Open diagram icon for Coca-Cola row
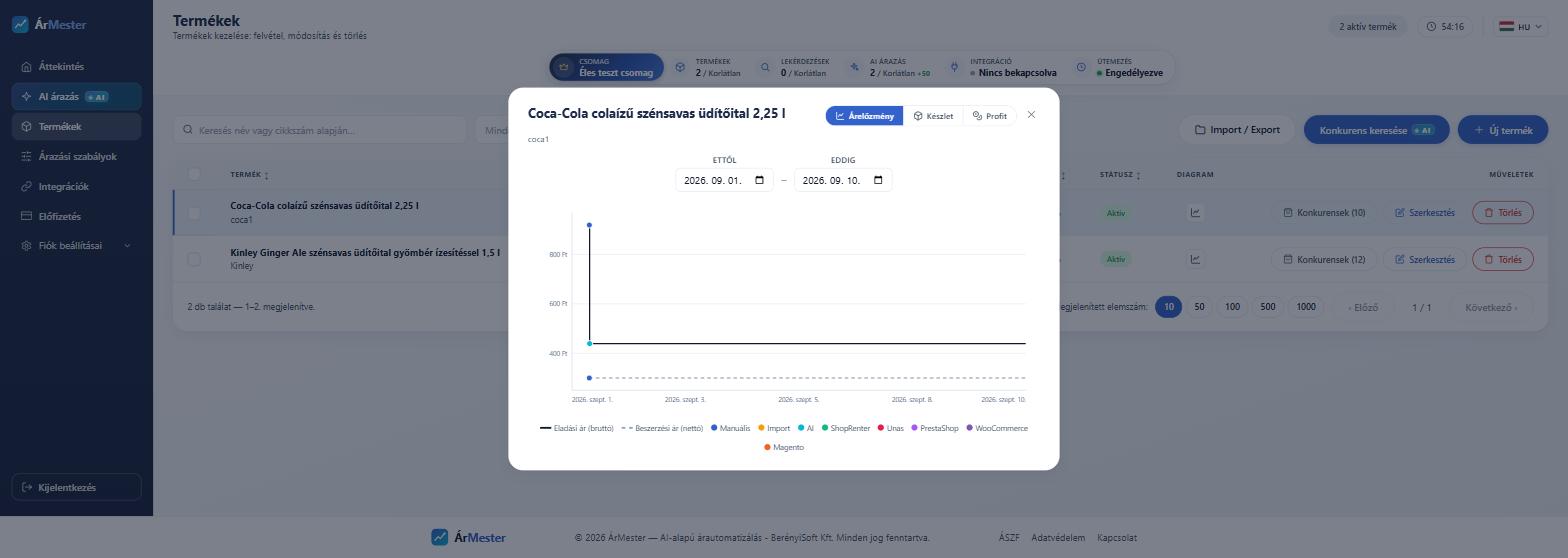The width and height of the screenshot is (1568, 558). click(x=1195, y=212)
